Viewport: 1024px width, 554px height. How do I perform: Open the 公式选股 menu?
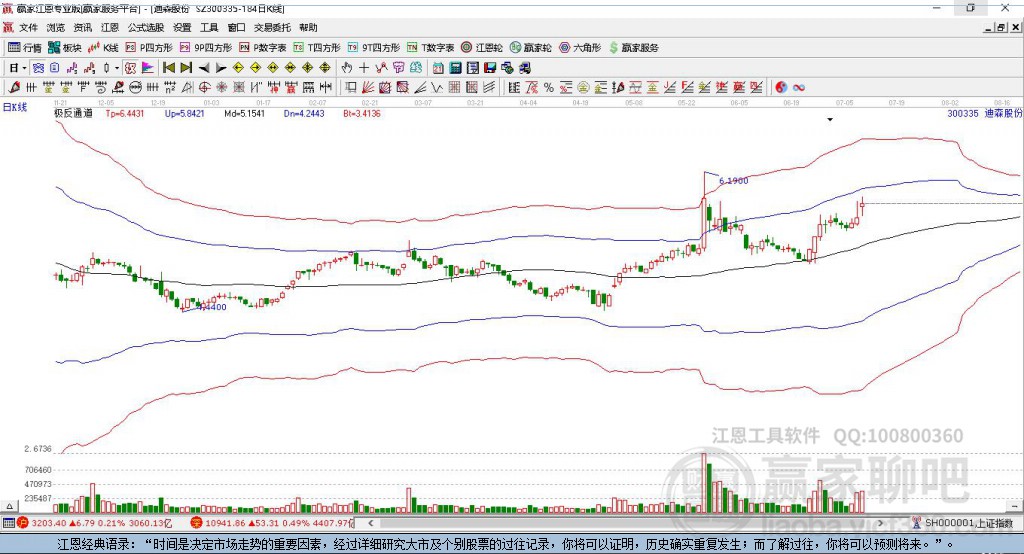pyautogui.click(x=146, y=27)
